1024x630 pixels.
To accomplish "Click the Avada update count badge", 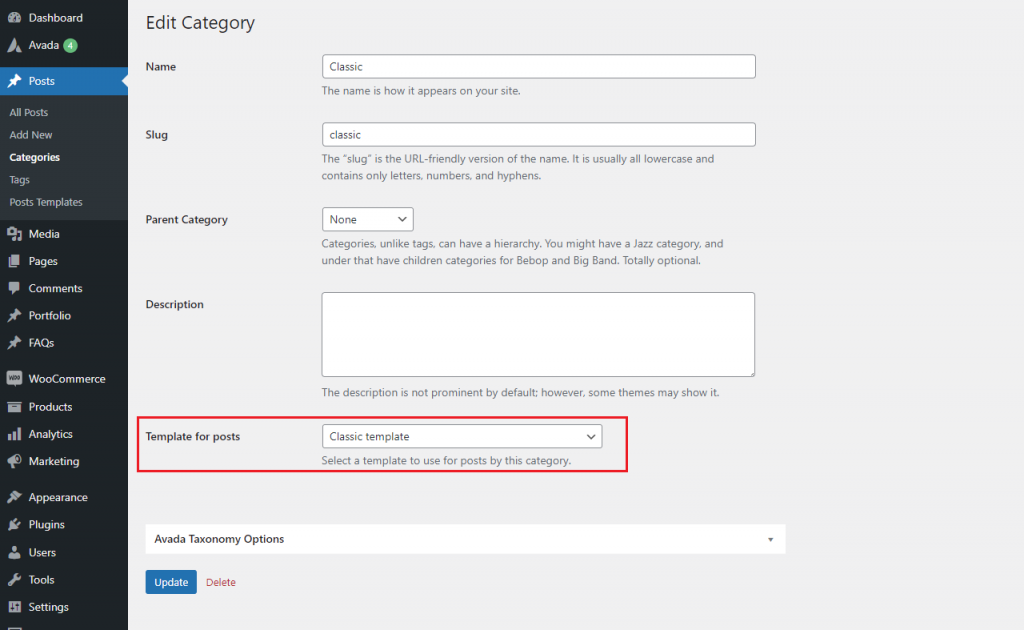I will [71, 46].
